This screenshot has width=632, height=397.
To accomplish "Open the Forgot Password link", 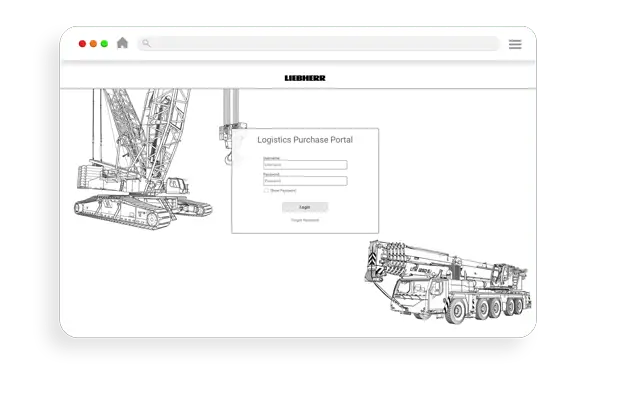I will click(x=305, y=220).
